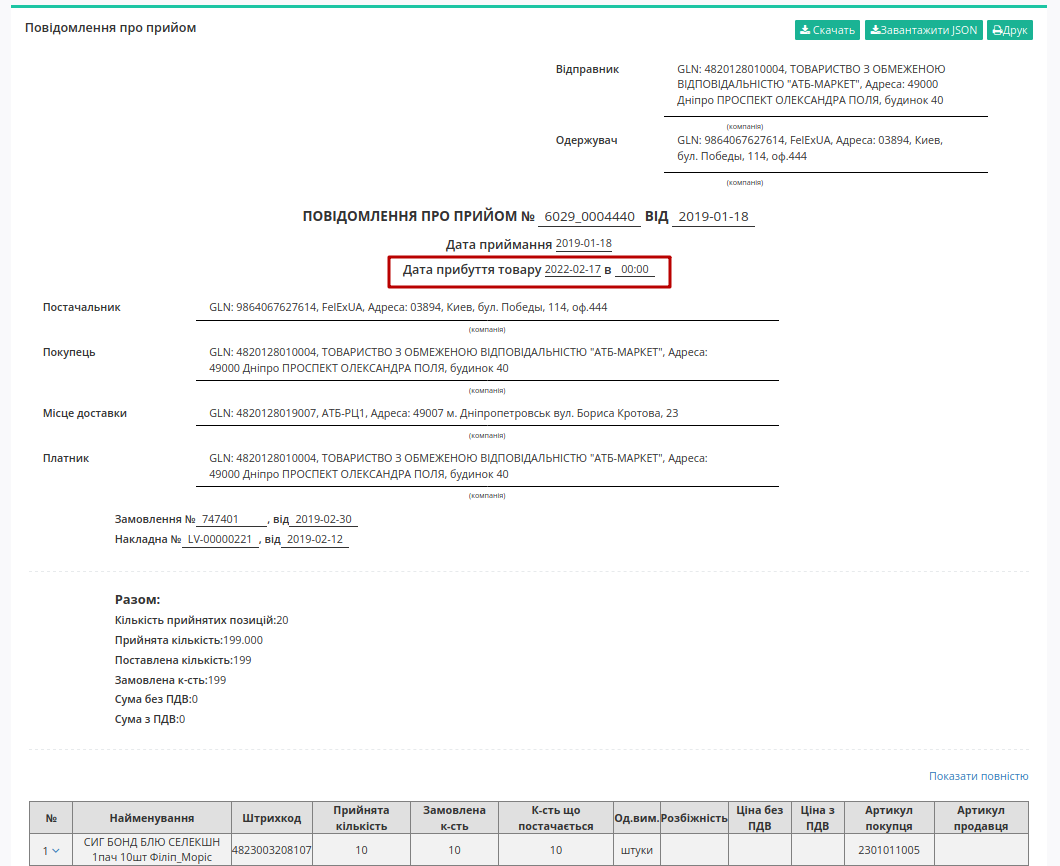The image size is (1060, 866).
Task: Click the Відправник label
Action: [587, 69]
